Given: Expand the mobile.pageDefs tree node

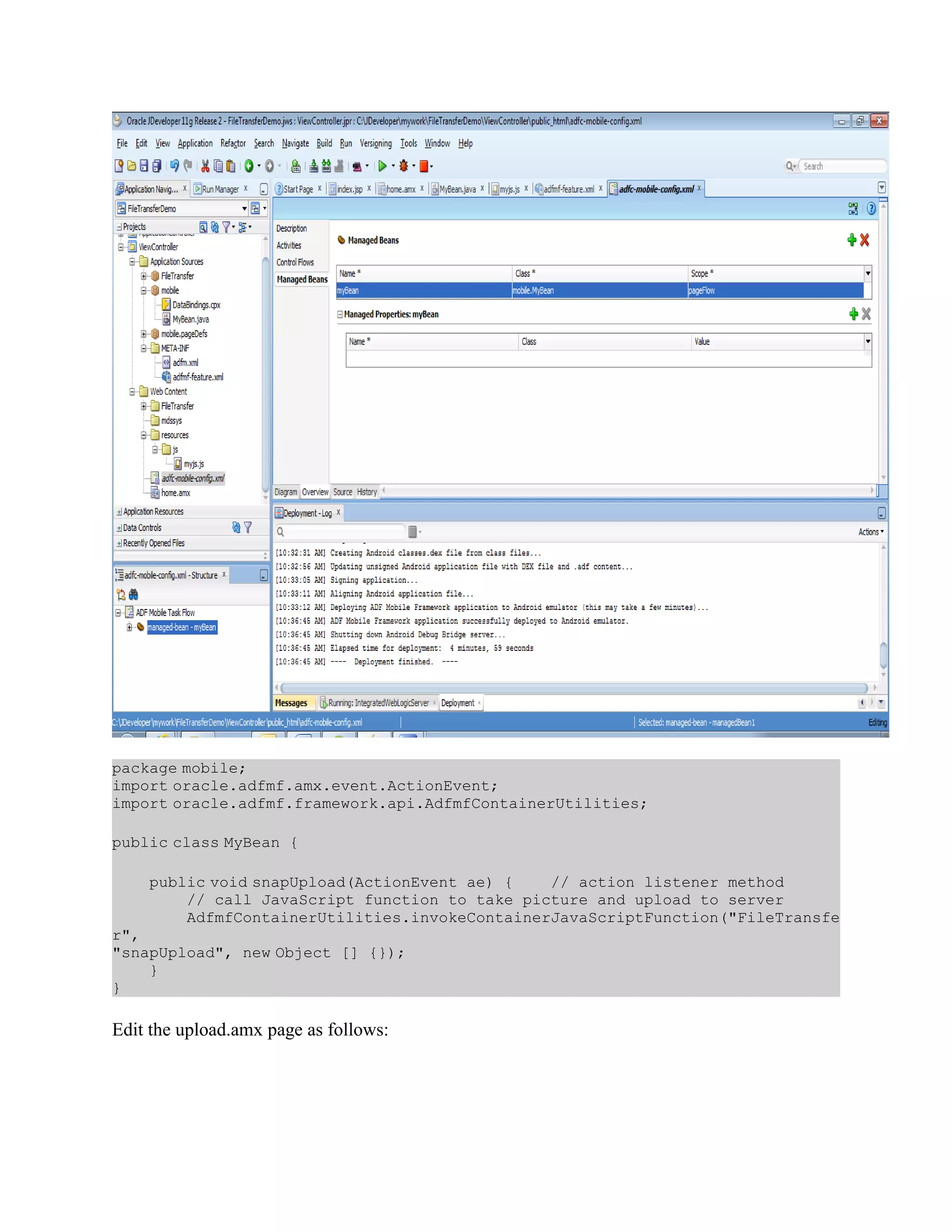Looking at the screenshot, I should [143, 334].
